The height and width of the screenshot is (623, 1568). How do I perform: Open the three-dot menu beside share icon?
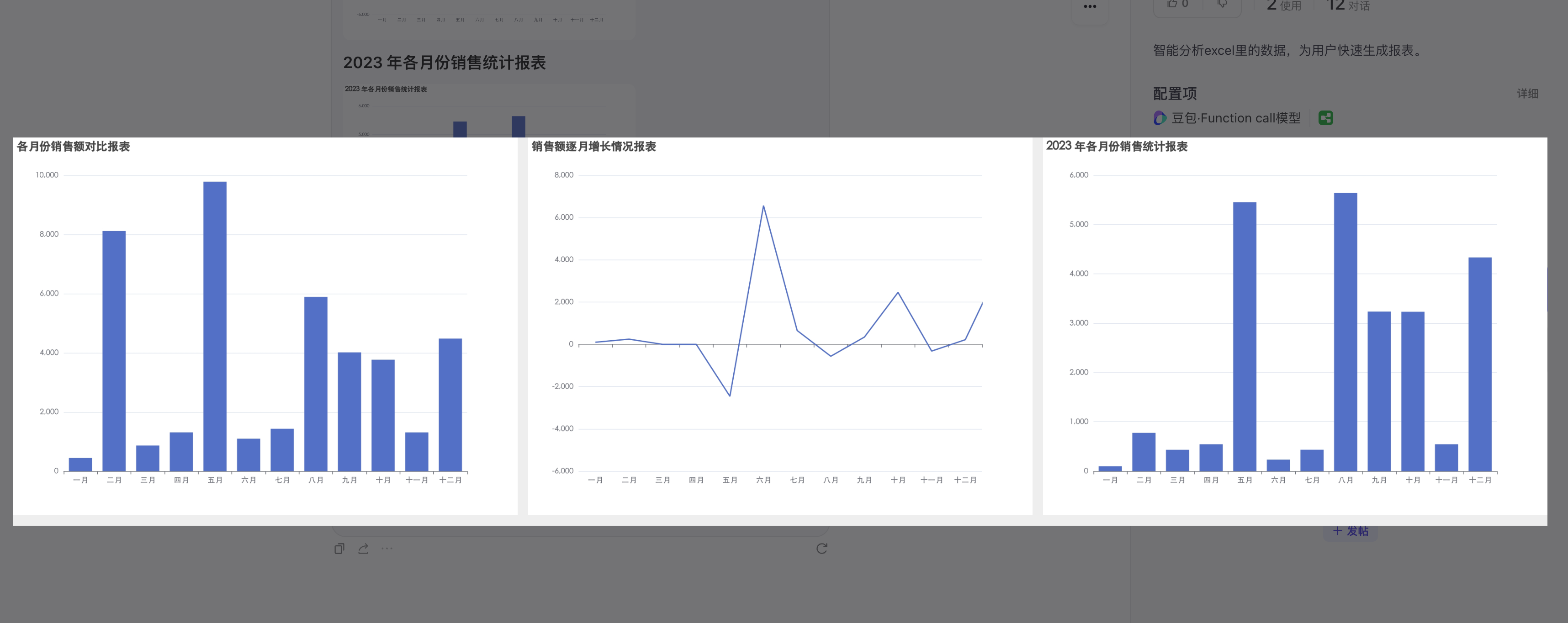point(387,549)
